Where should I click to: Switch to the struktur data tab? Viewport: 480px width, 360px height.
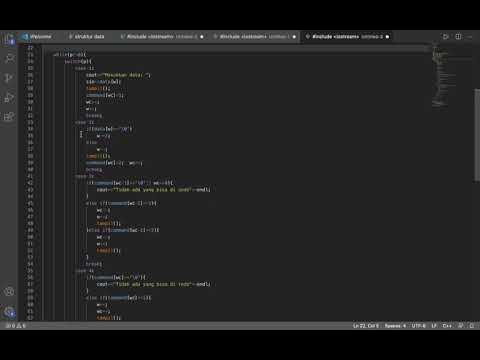click(87, 37)
